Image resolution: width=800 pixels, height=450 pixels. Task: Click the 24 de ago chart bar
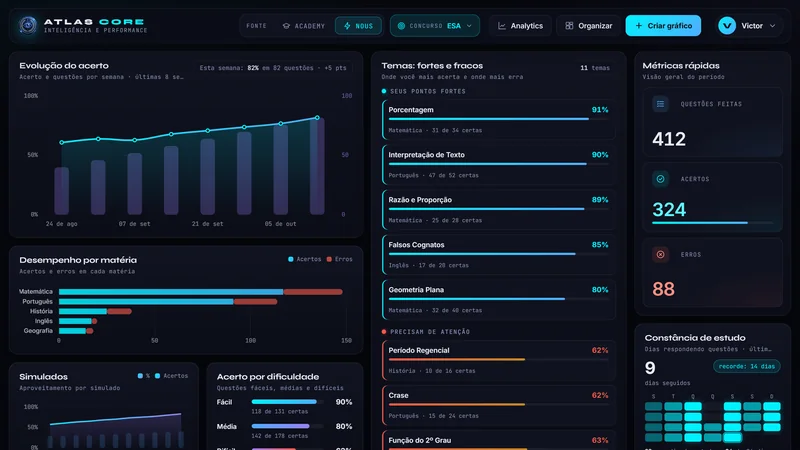[x=62, y=191]
